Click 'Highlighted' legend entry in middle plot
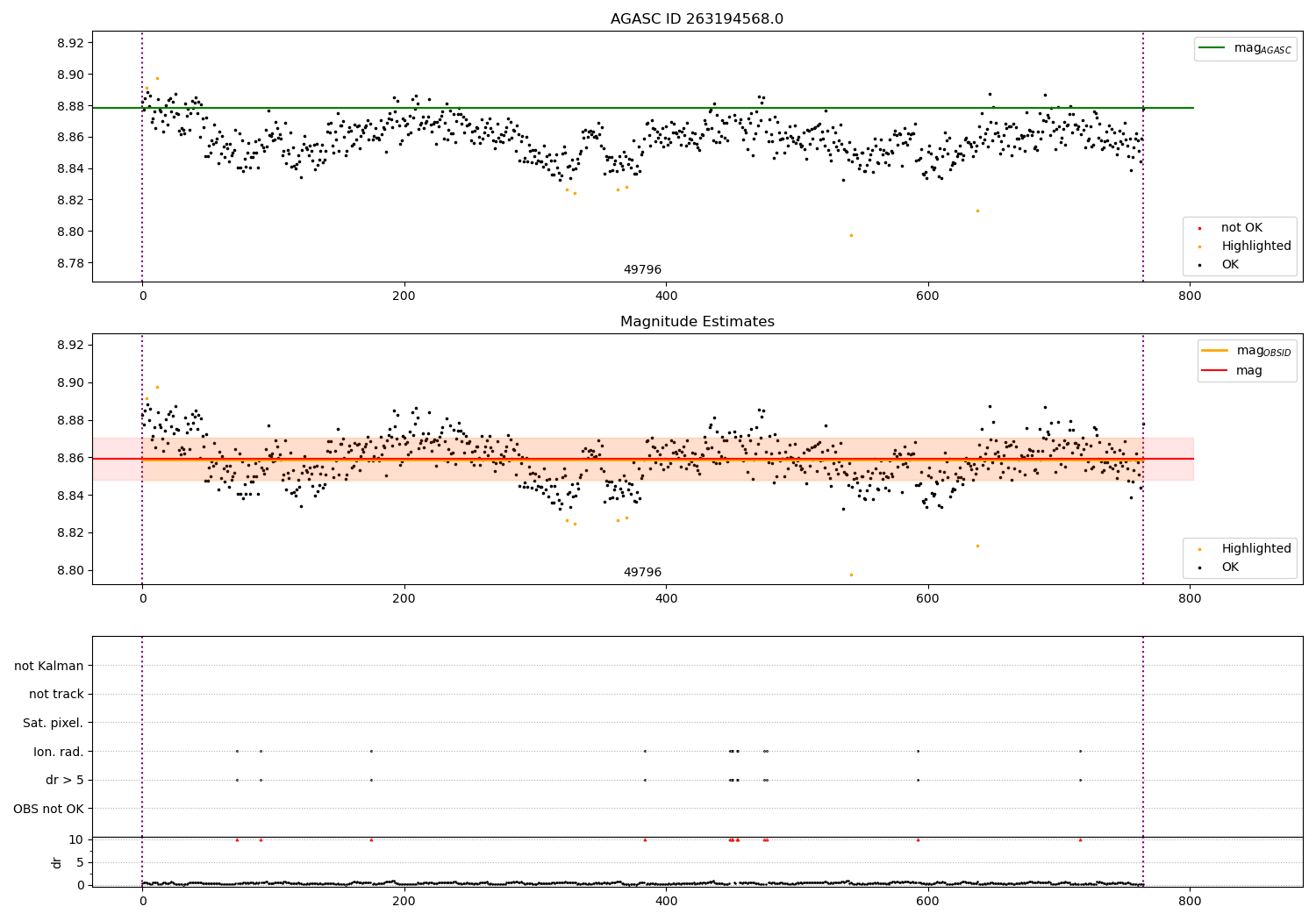Image resolution: width=1316 pixels, height=921 pixels. [1245, 548]
